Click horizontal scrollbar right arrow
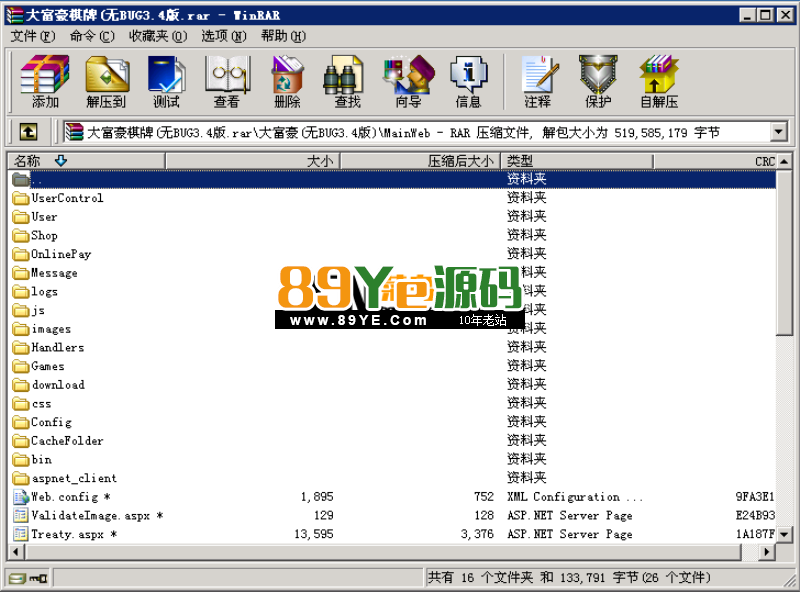Viewport: 800px width, 592px height. click(767, 552)
